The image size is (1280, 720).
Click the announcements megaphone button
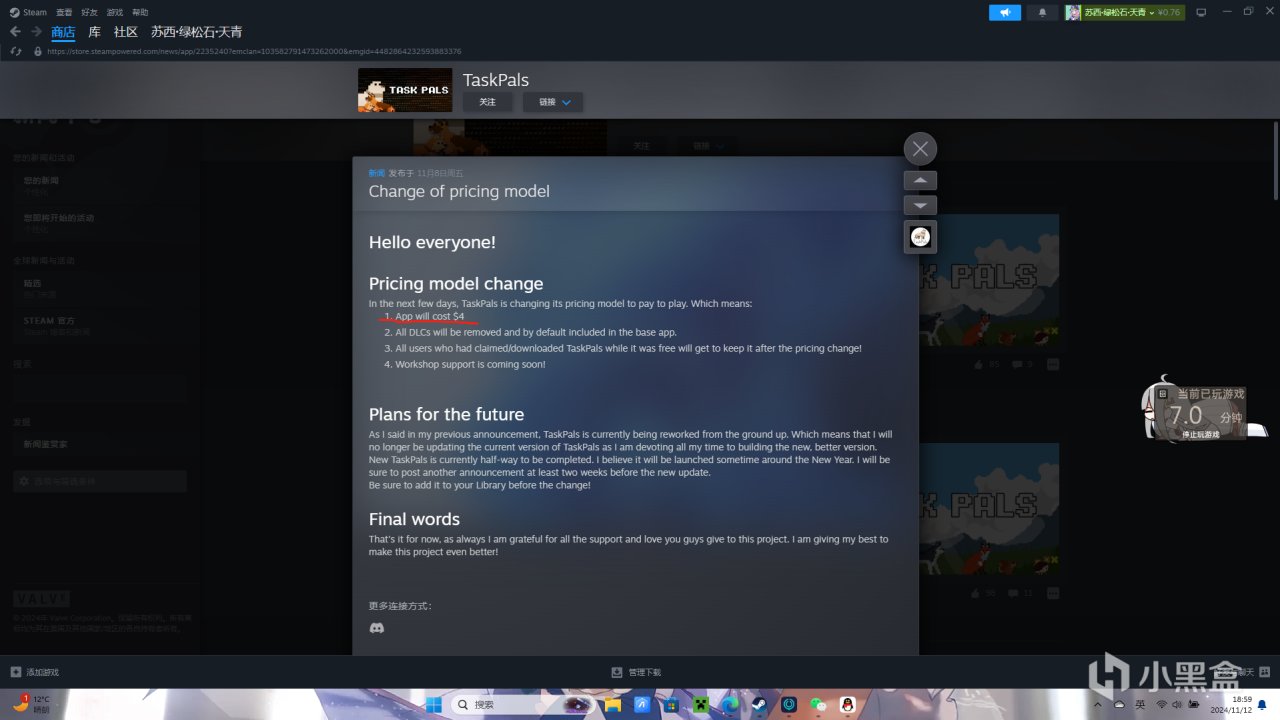coord(1005,12)
